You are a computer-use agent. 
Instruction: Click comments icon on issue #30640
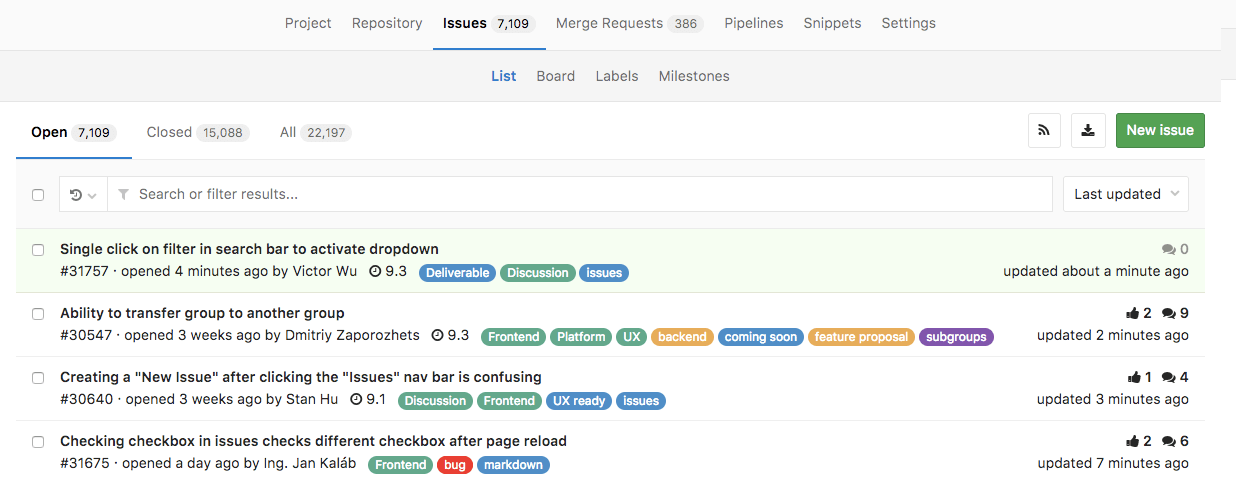[1168, 377]
